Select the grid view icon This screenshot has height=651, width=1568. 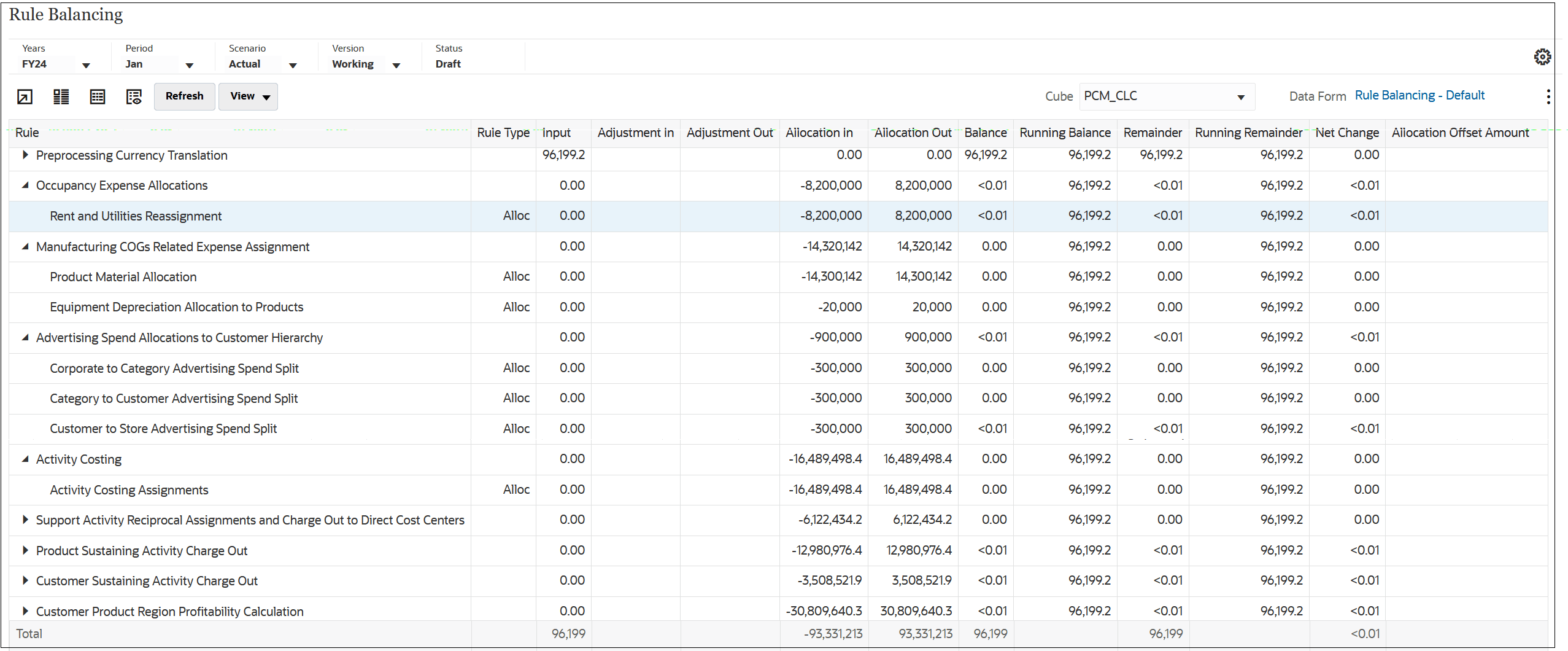tap(98, 96)
